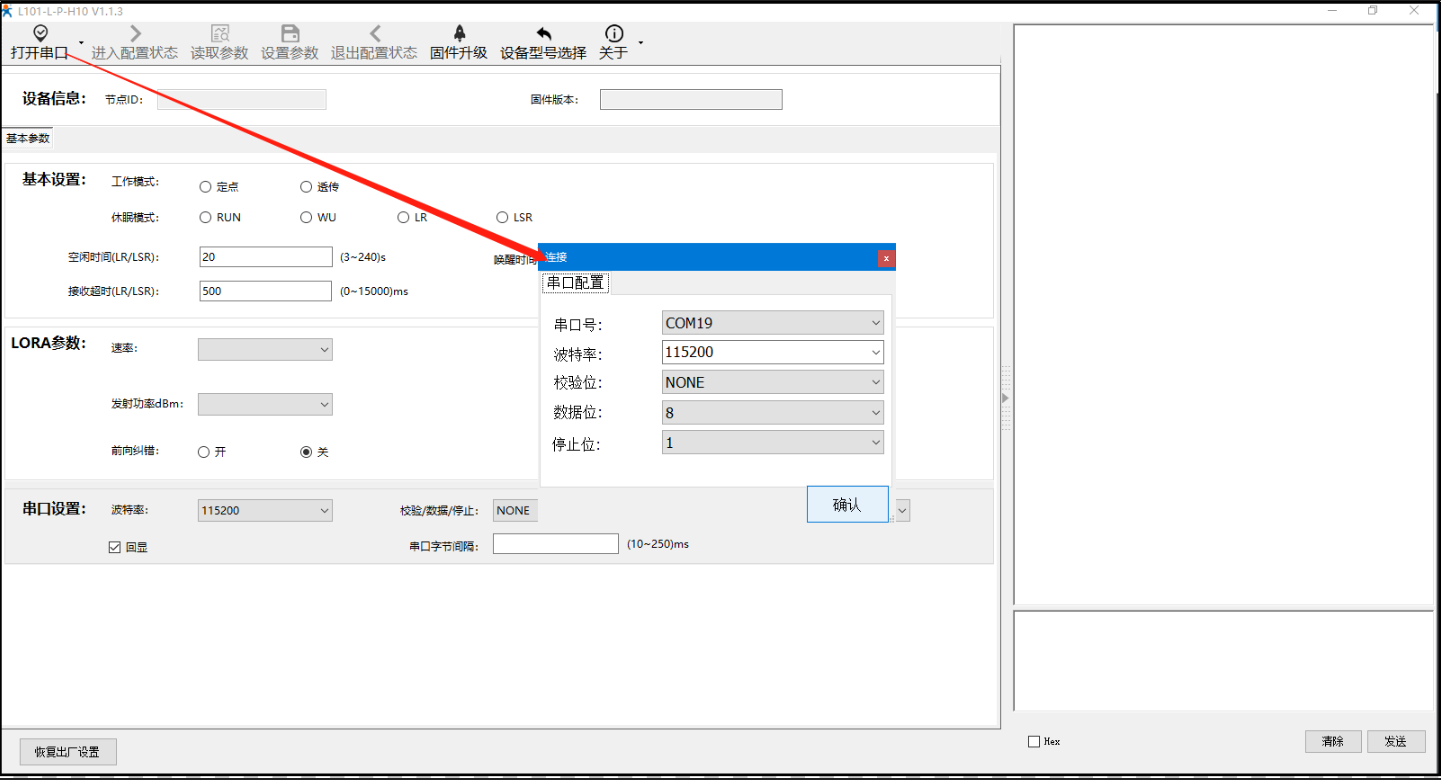Select the WU sleep mode option

[306, 217]
